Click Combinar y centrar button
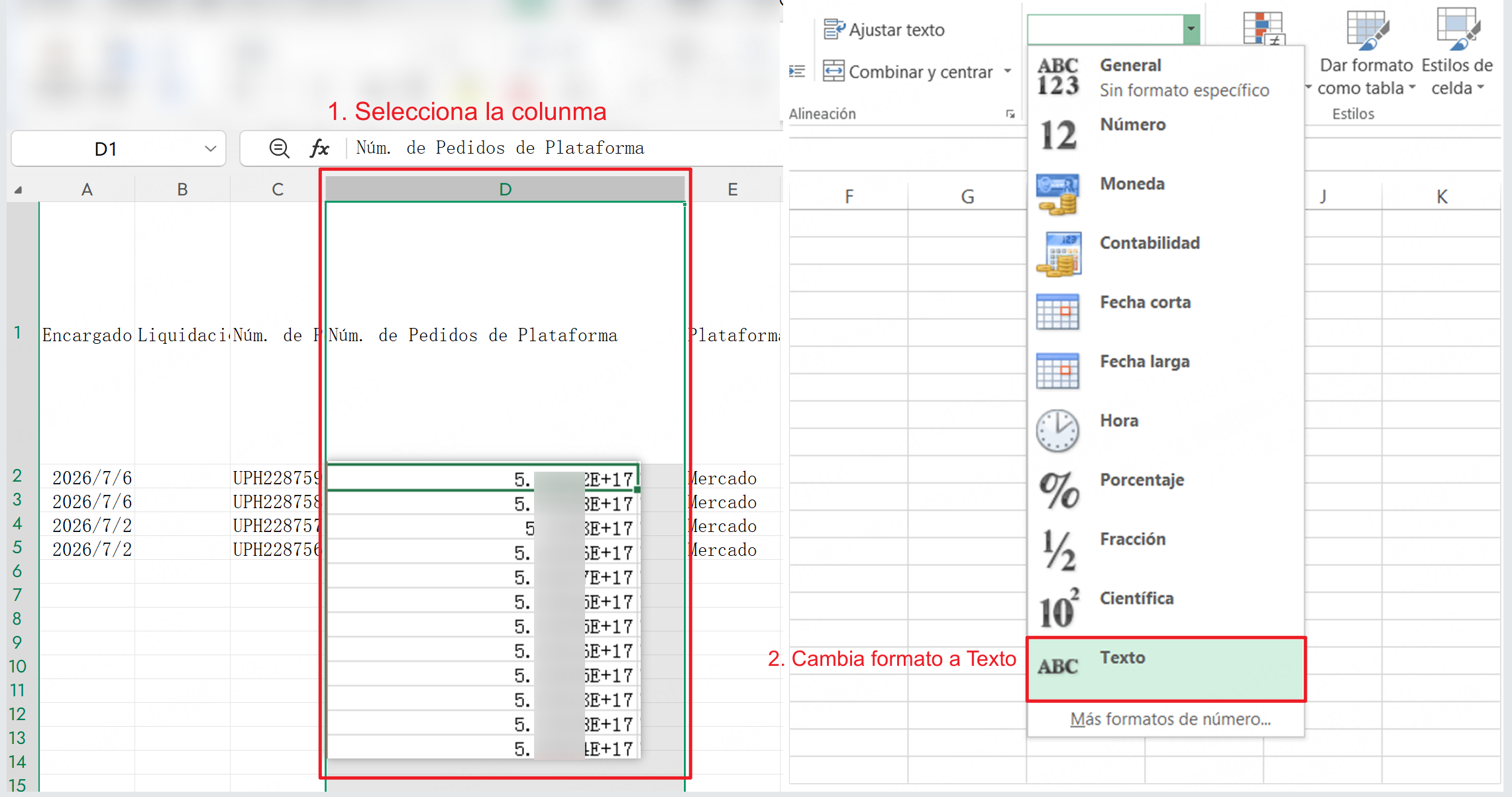This screenshot has height=797, width=1512. (x=908, y=72)
